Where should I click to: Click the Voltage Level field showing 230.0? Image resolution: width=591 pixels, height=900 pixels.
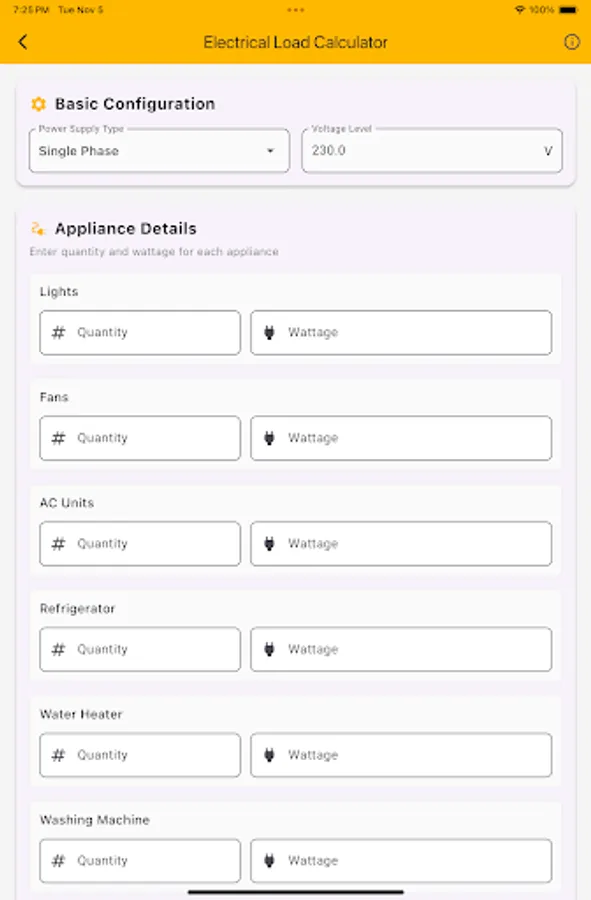[430, 150]
